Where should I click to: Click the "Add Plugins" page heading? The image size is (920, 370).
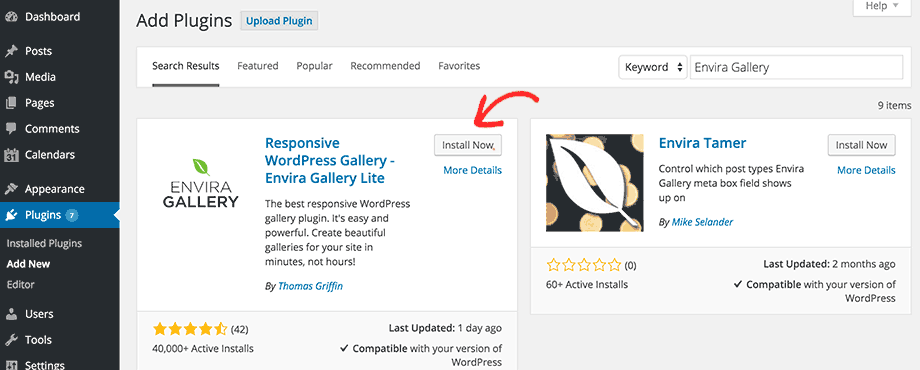[184, 21]
